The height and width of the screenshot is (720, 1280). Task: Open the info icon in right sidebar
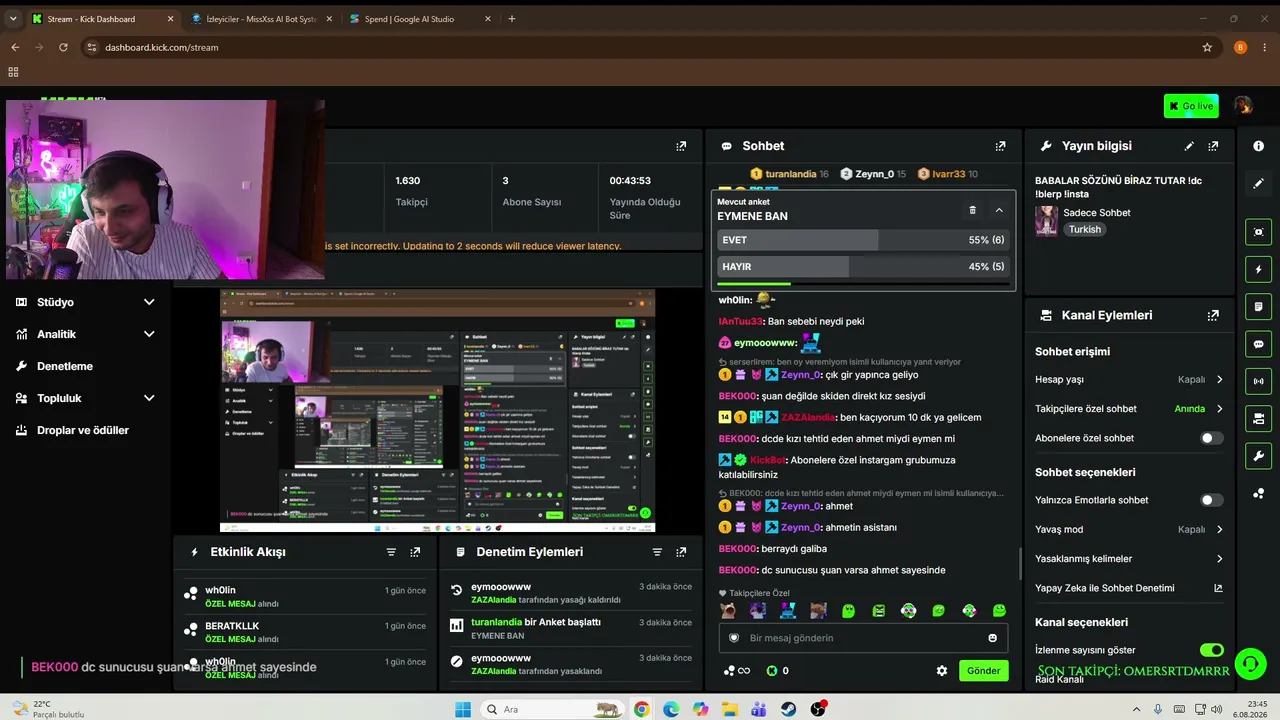[x=1258, y=146]
